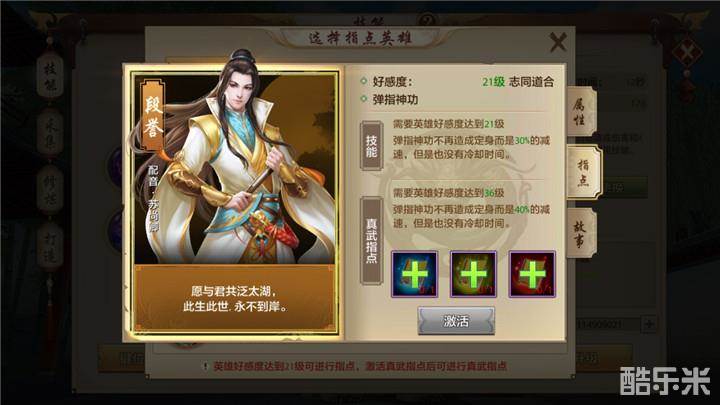The image size is (720, 405).
Task: Click the 段誉 name plate on the card
Action: click(x=153, y=116)
